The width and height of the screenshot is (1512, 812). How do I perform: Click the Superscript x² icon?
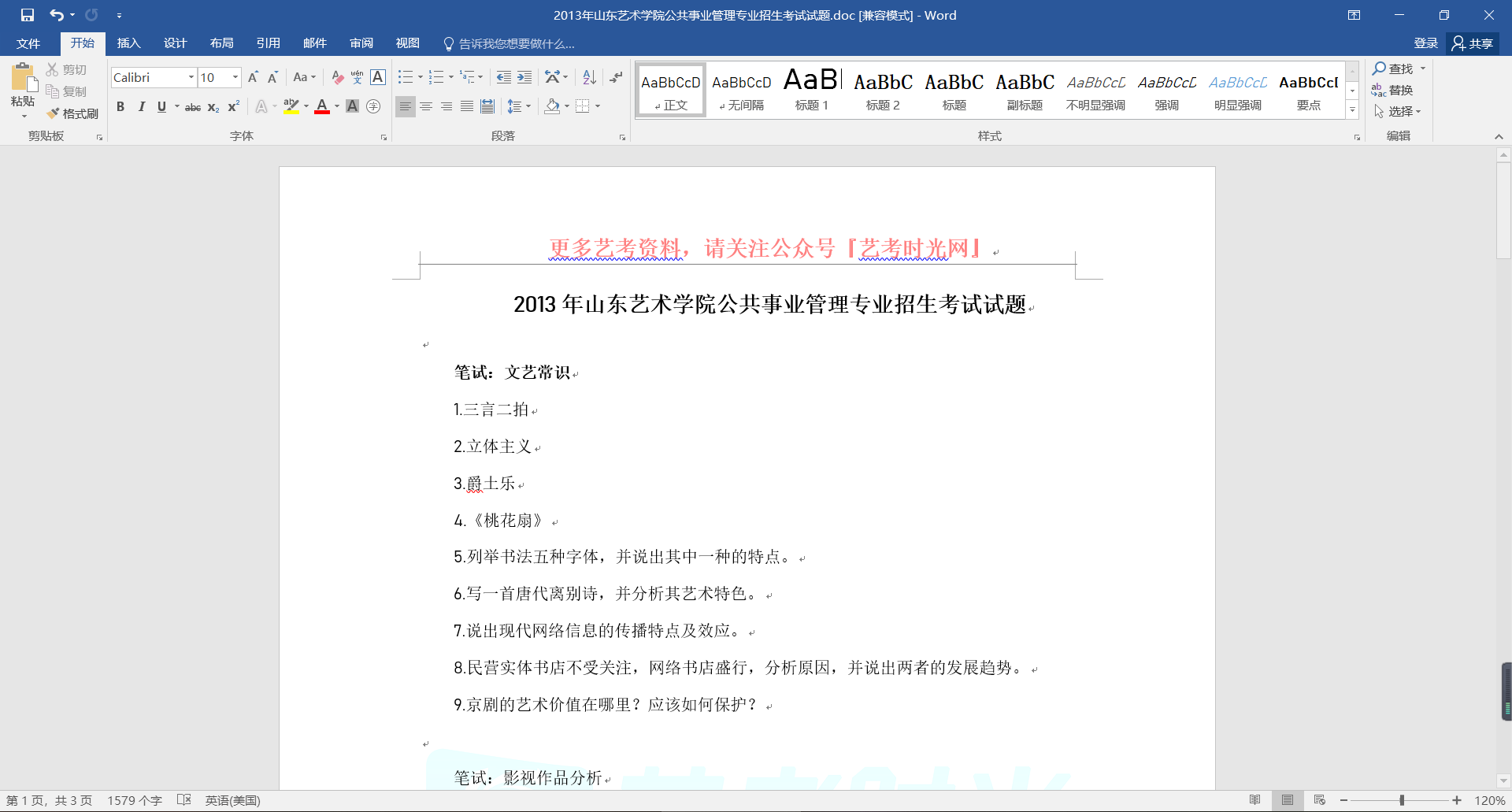point(234,107)
